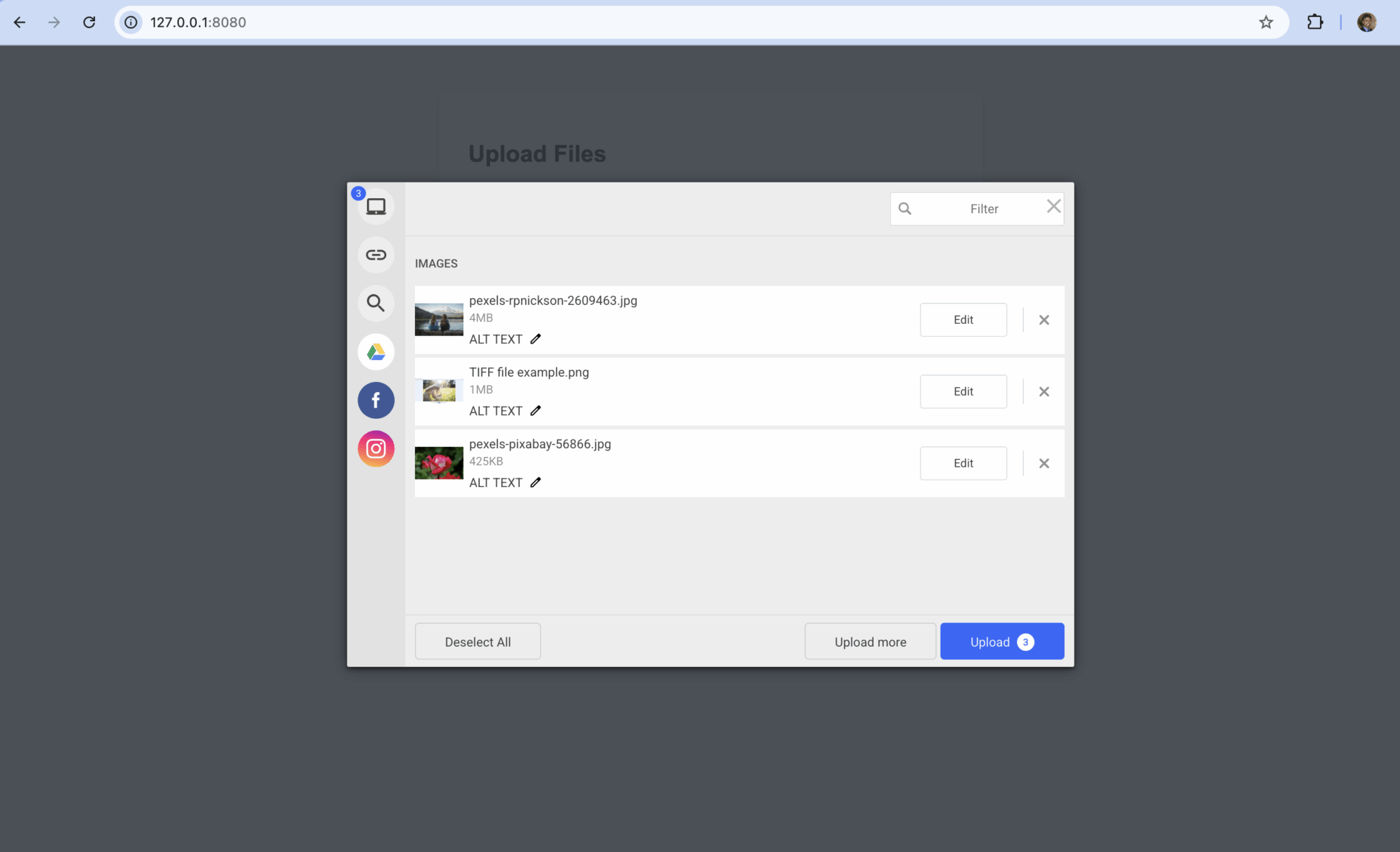
Task: Bookmark the page with the star icon
Action: 1265,22
